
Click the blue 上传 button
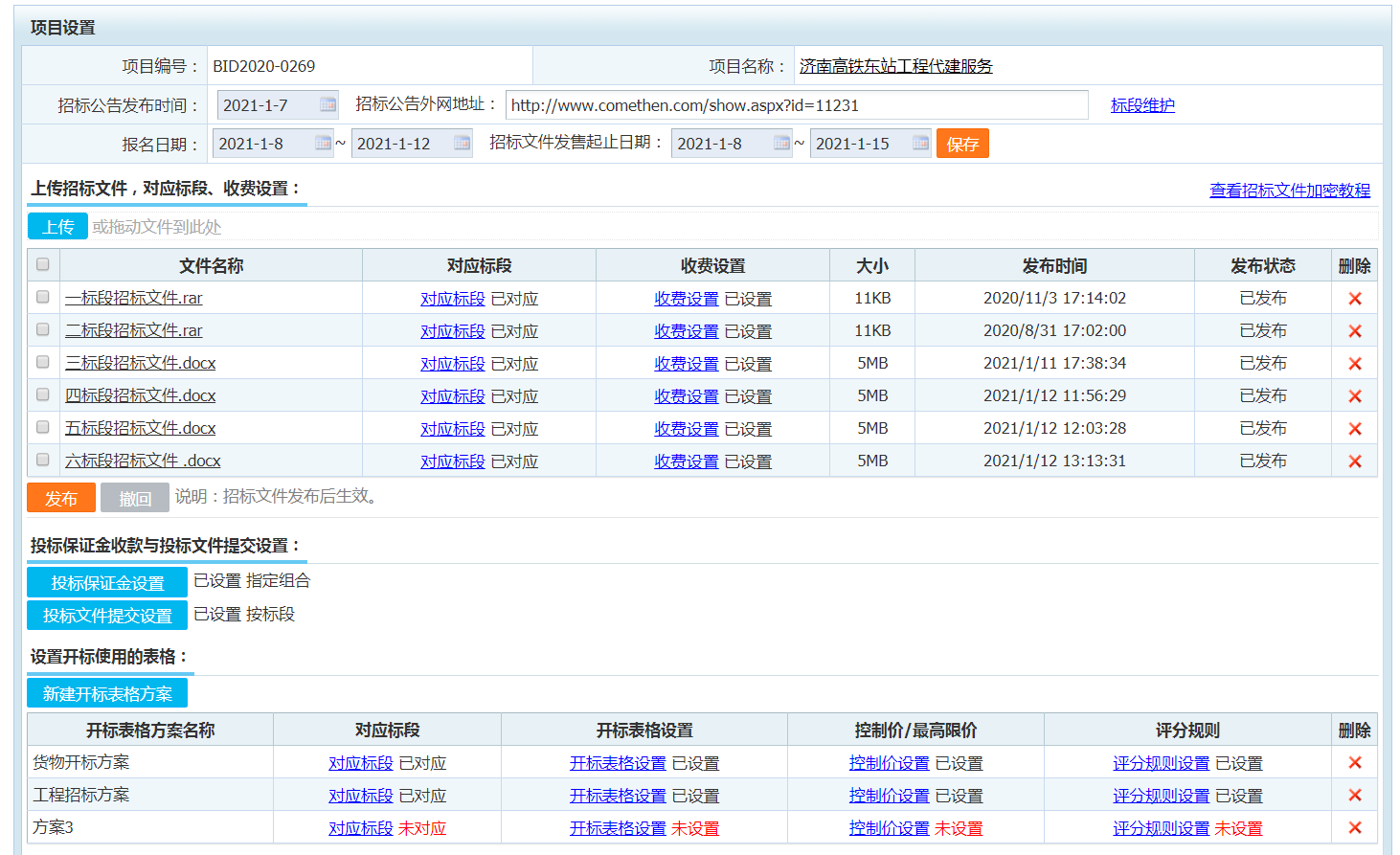(x=57, y=226)
